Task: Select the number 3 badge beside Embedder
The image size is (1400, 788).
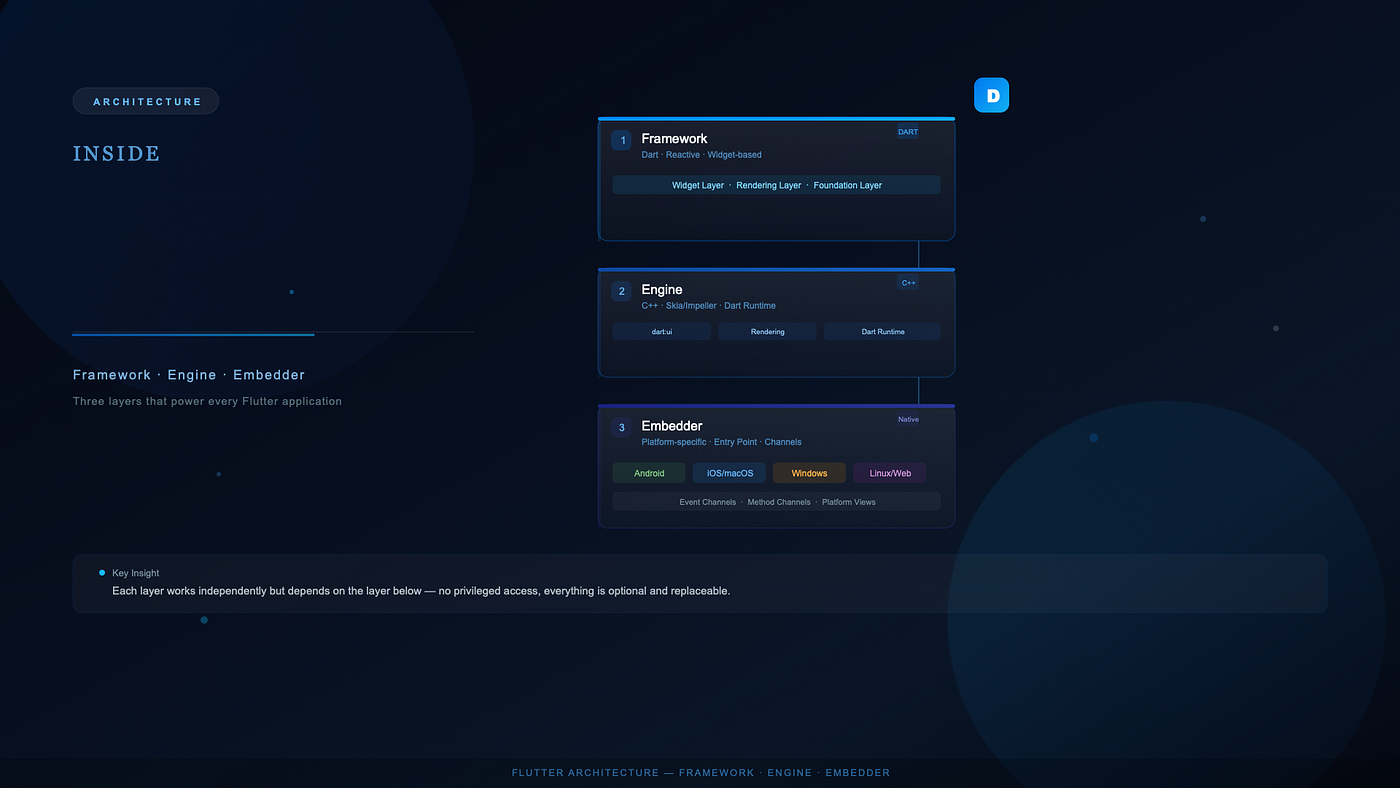Action: point(622,427)
